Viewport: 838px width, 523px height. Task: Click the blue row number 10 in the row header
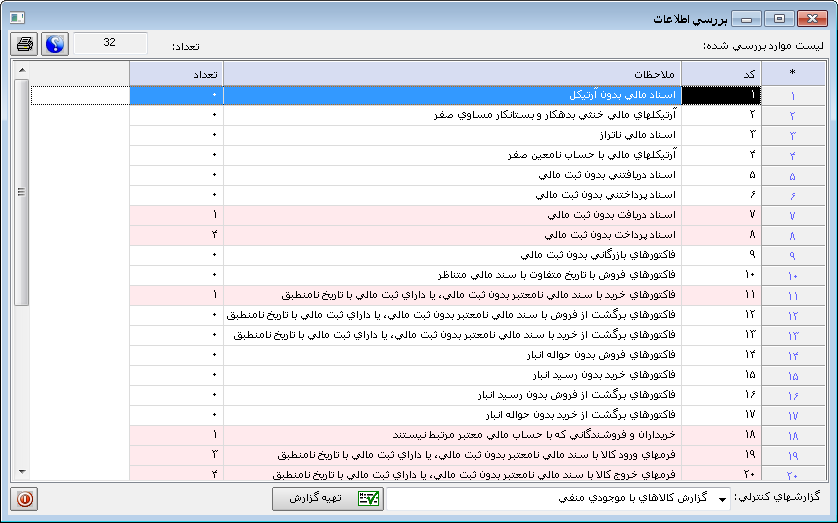(x=792, y=275)
